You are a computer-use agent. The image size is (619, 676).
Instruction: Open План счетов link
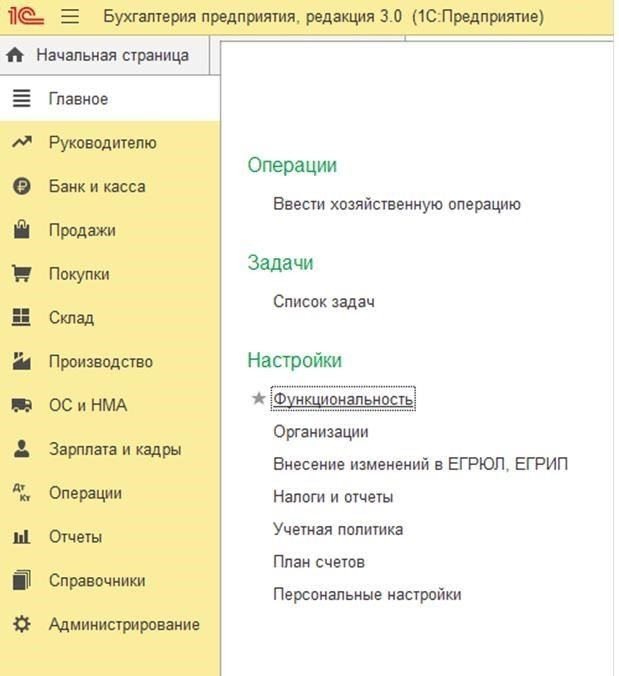pos(318,562)
